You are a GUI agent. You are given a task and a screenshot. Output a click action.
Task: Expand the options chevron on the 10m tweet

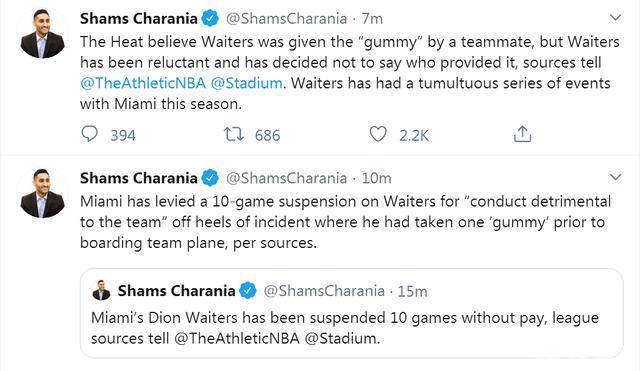pos(615,177)
